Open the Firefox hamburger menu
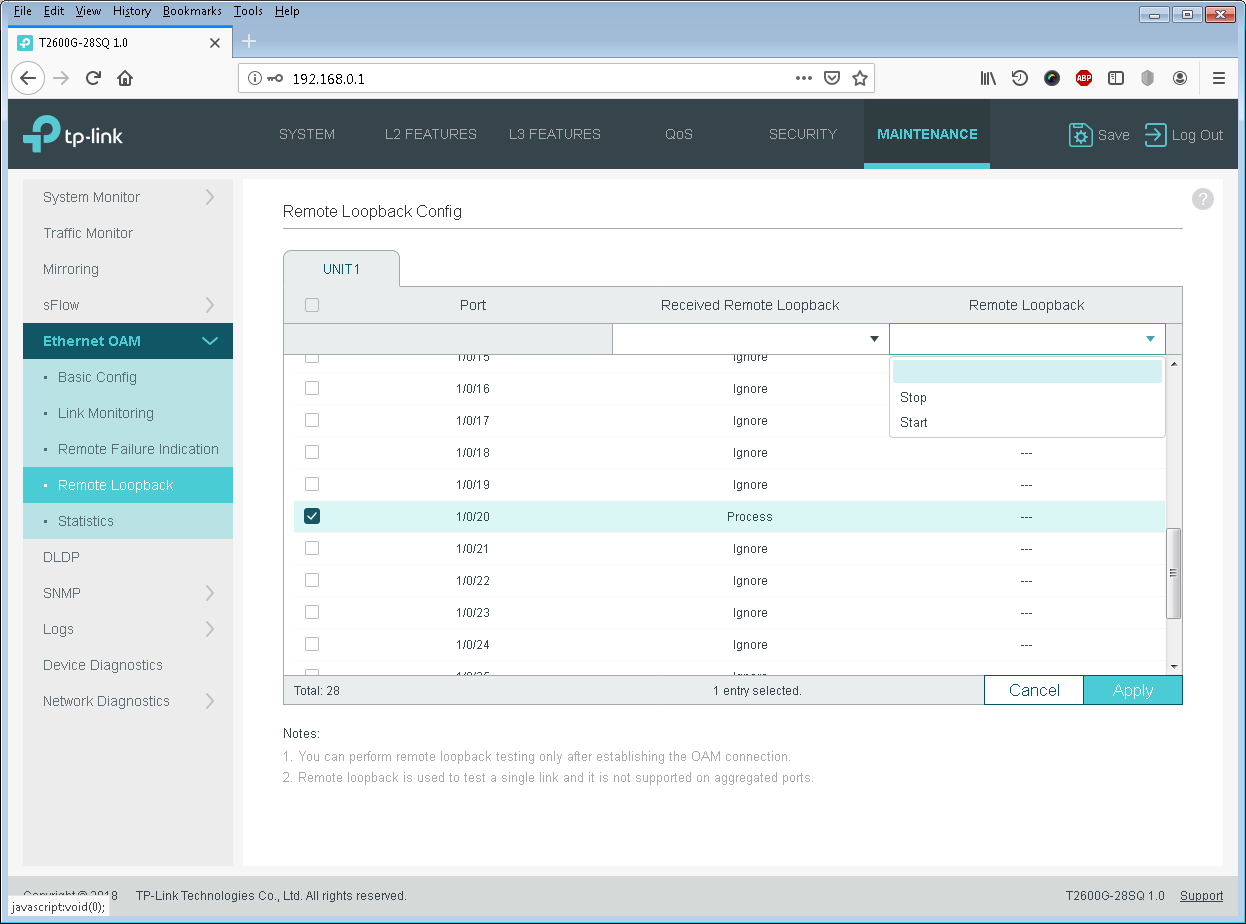The image size is (1246, 924). (x=1219, y=78)
